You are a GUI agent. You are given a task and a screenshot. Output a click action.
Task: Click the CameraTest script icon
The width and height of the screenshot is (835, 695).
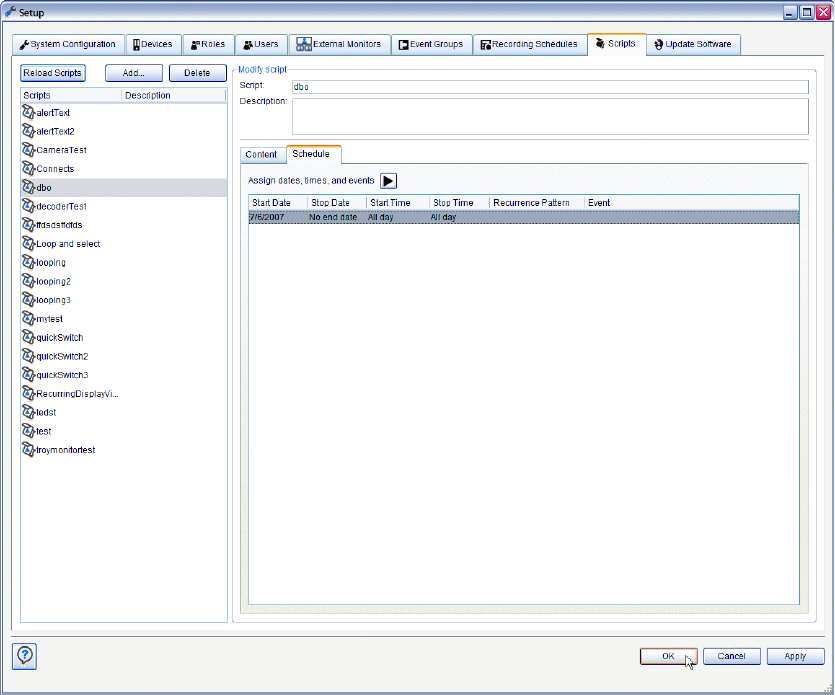point(28,150)
